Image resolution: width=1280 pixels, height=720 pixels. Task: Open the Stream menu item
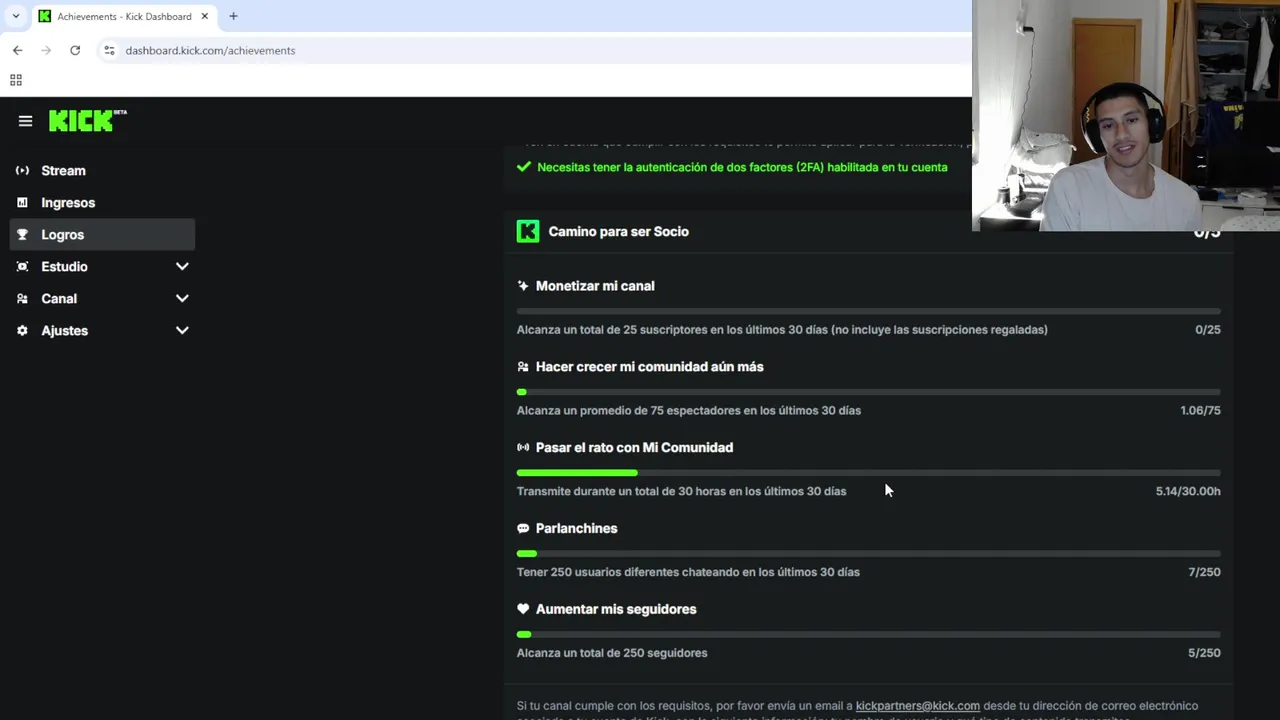coord(103,171)
